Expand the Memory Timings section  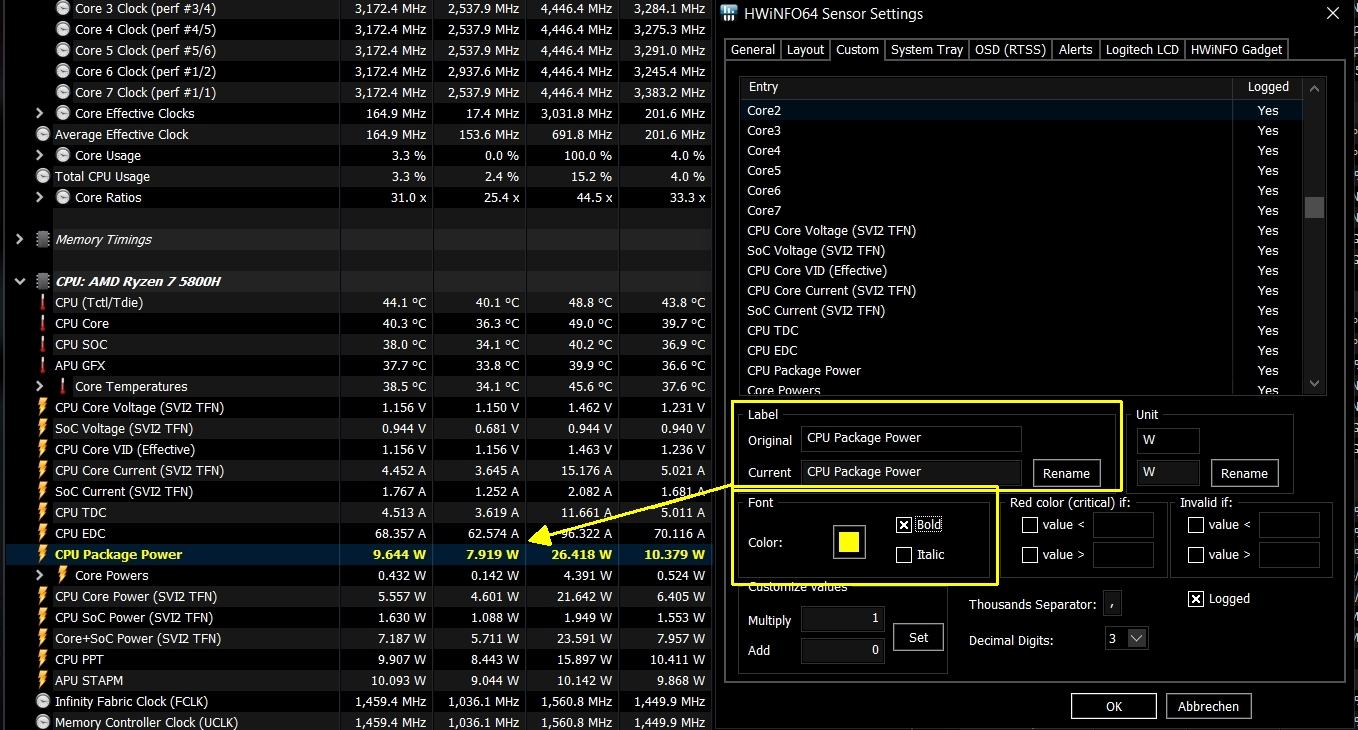pos(19,239)
